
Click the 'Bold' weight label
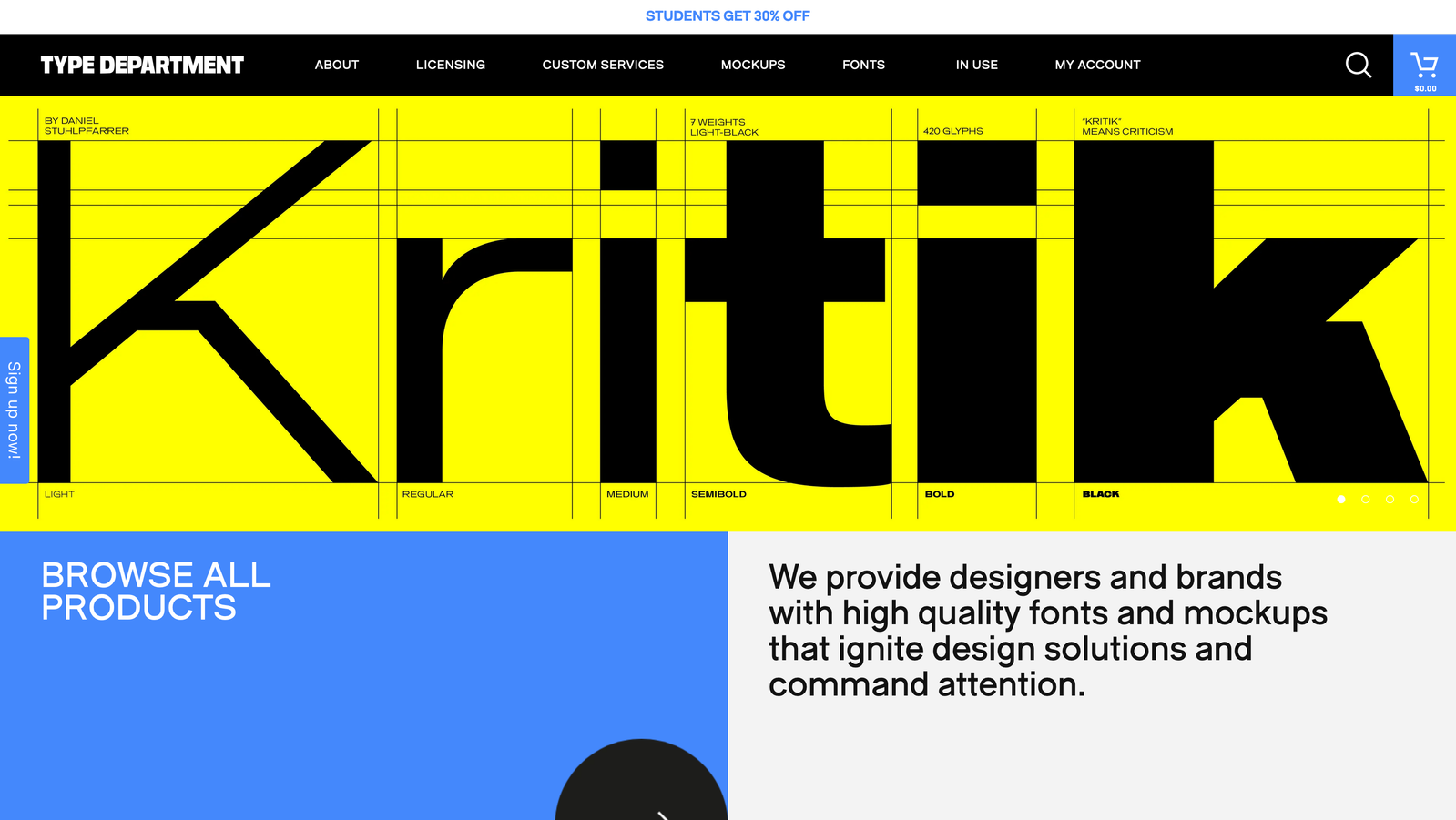tap(940, 494)
